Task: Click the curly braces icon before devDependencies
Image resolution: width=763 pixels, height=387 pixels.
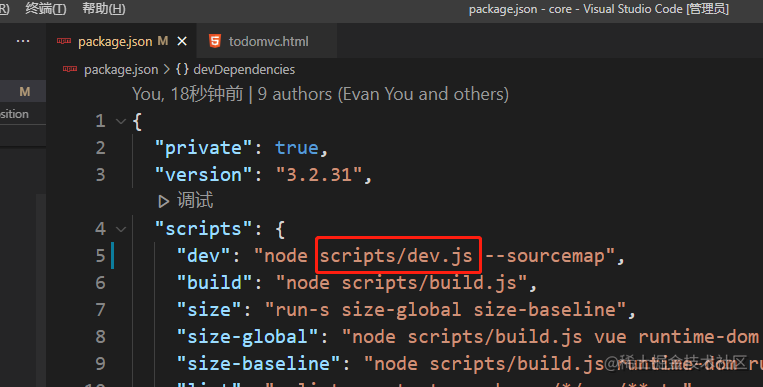Action: pyautogui.click(x=182, y=69)
